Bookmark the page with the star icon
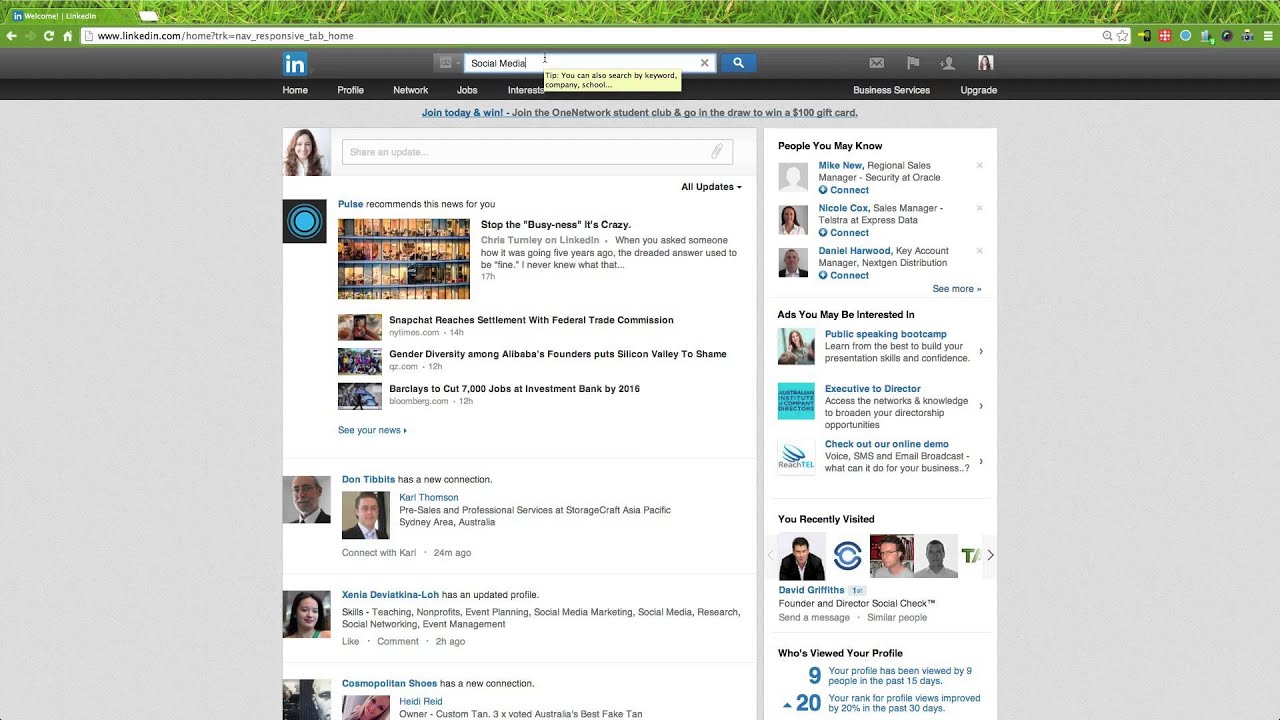Screen dimensions: 1280x720 pyautogui.click(x=1123, y=36)
